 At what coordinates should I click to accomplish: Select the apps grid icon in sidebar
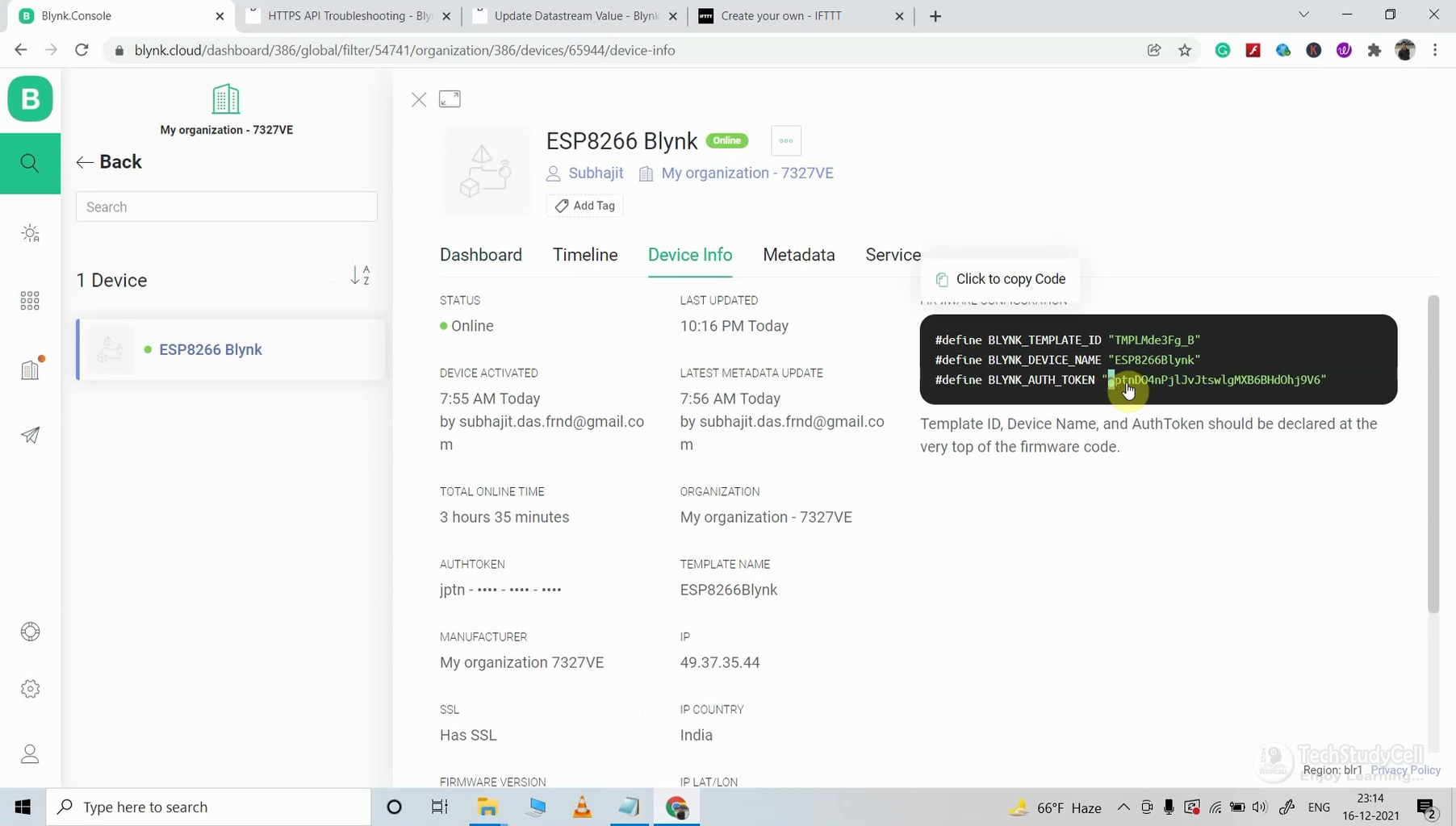click(x=30, y=300)
